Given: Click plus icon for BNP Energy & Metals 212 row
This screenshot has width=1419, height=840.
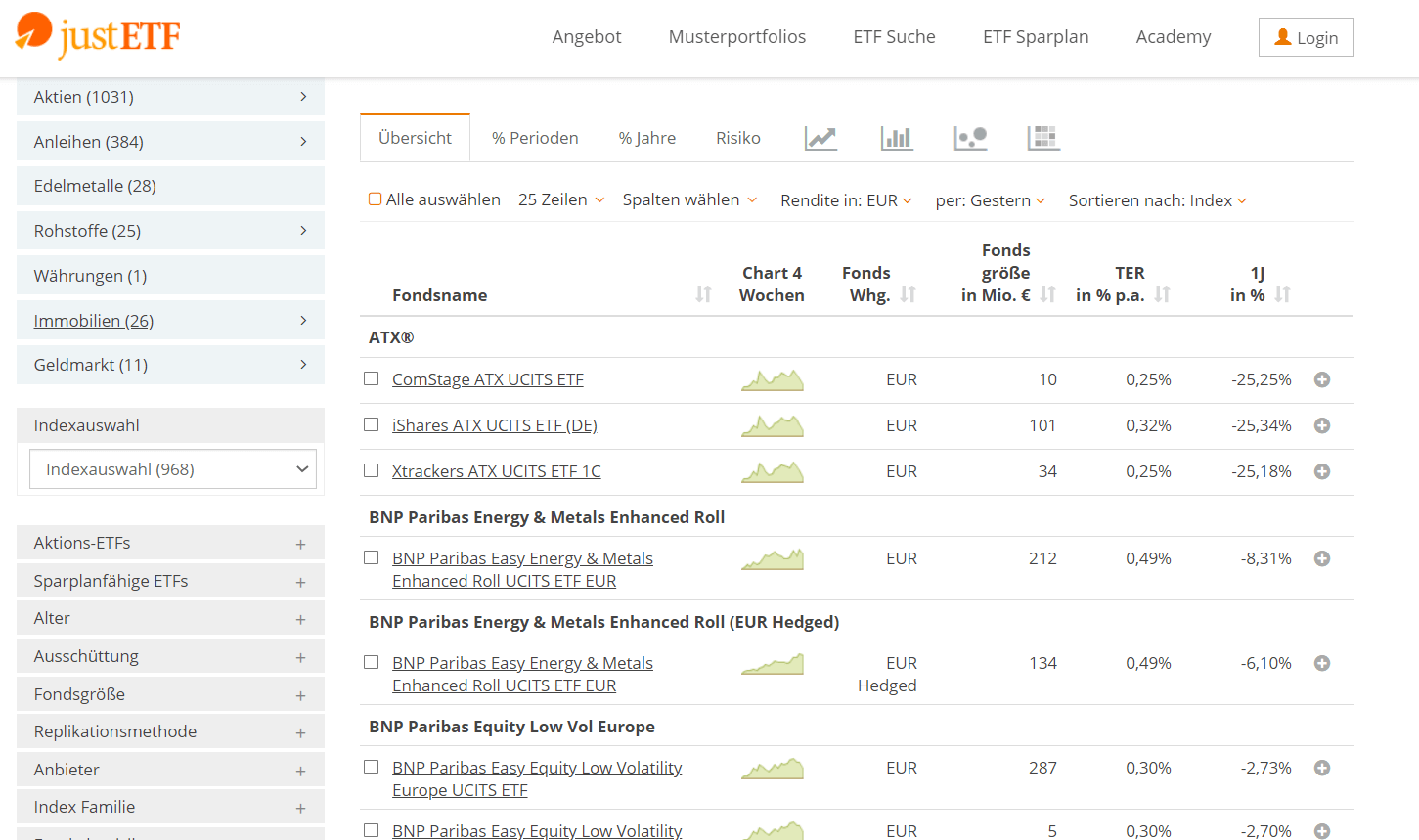Looking at the screenshot, I should pos(1322,558).
